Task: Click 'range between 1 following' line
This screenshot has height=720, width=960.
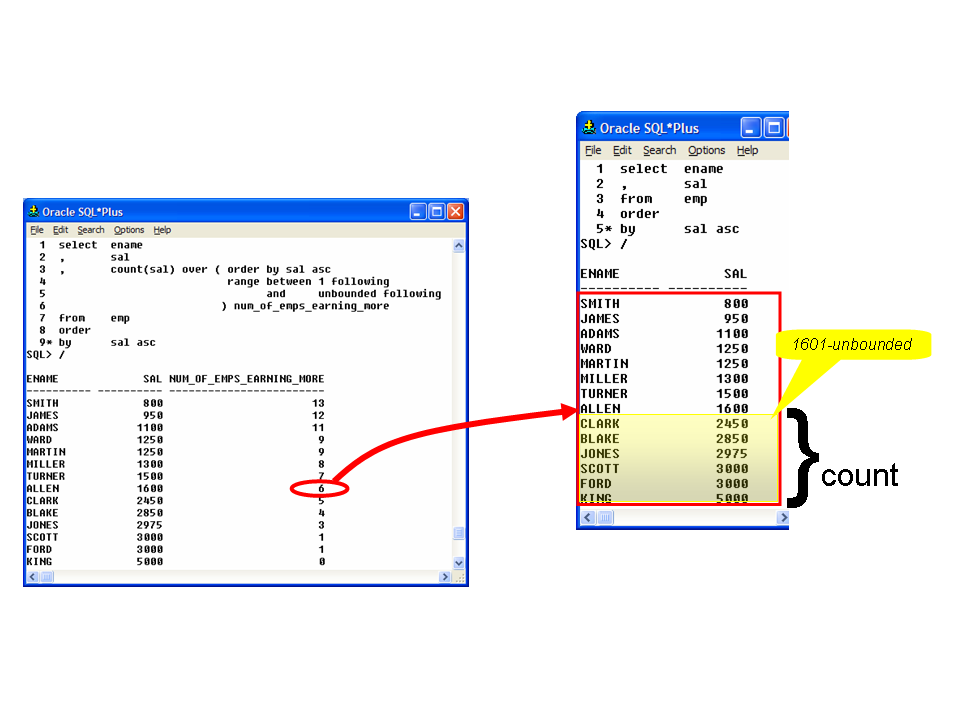Action: [x=308, y=282]
